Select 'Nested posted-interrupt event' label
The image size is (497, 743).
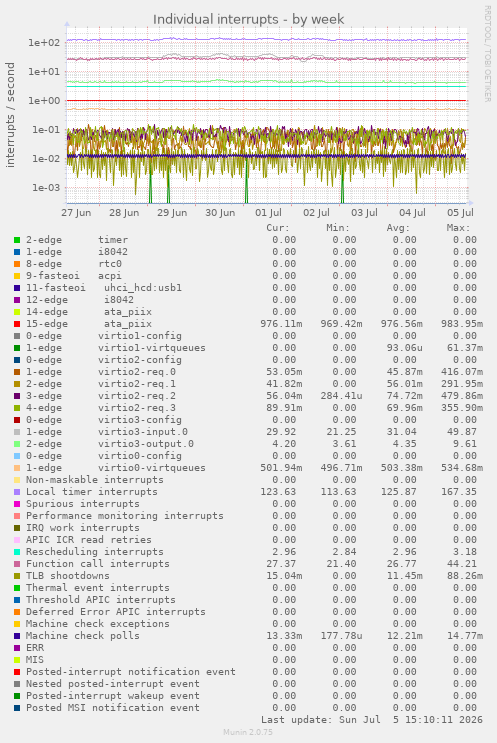point(113,684)
